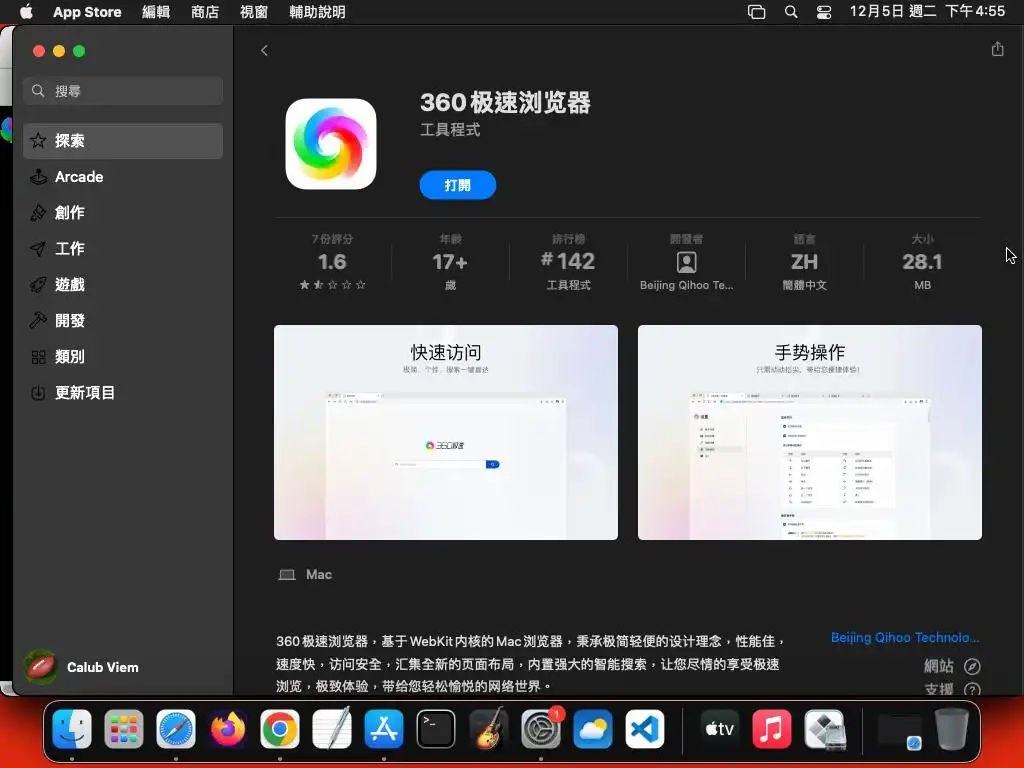Open the cloud app in the Dock
Screen dimensions: 1024x768
click(593, 728)
